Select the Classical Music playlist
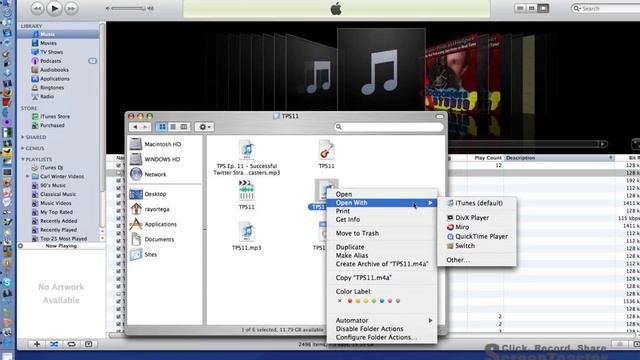Image resolution: width=640 pixels, height=360 pixels. [58, 194]
